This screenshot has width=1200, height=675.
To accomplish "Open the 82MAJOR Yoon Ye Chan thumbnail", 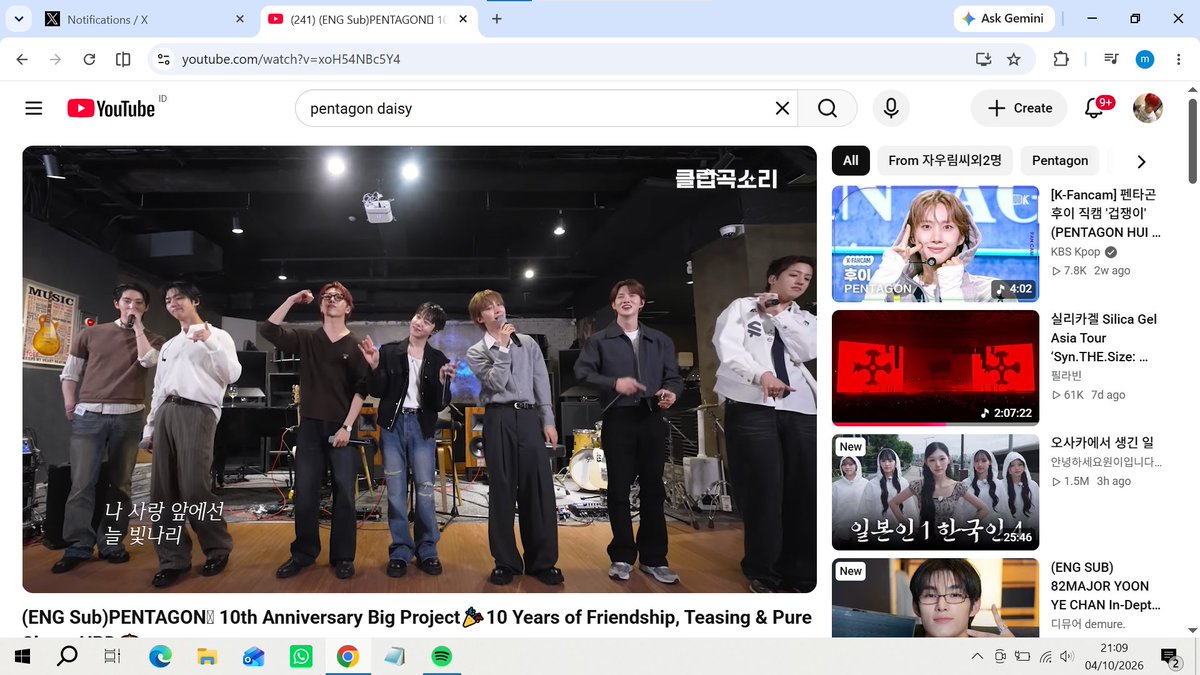I will (935, 597).
